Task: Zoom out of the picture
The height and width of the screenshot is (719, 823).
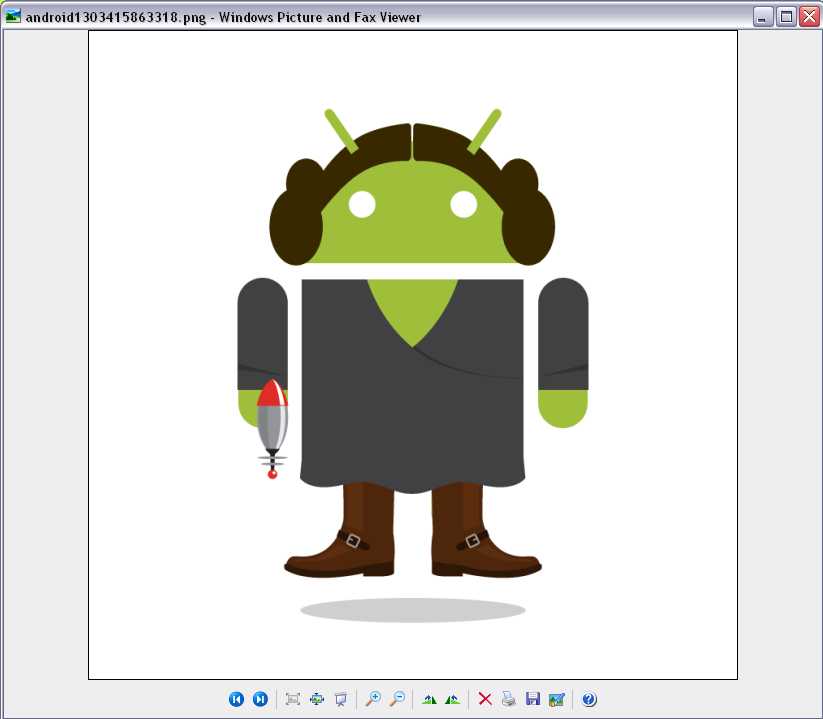Action: (397, 699)
